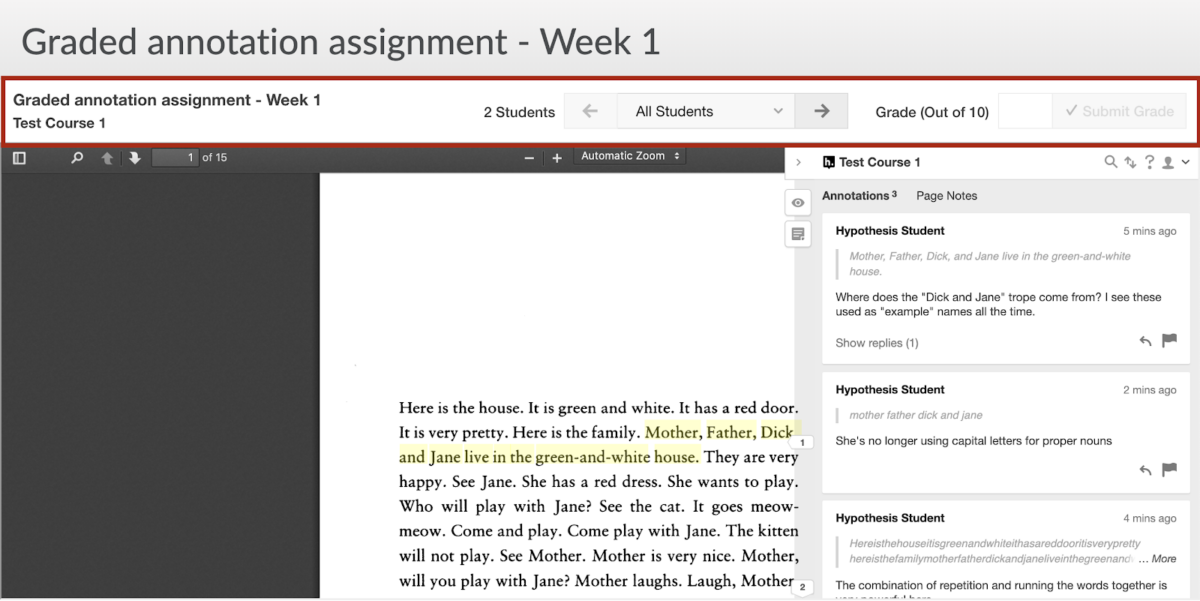
Task: Go to the next PDF page
Action: [x=135, y=158]
